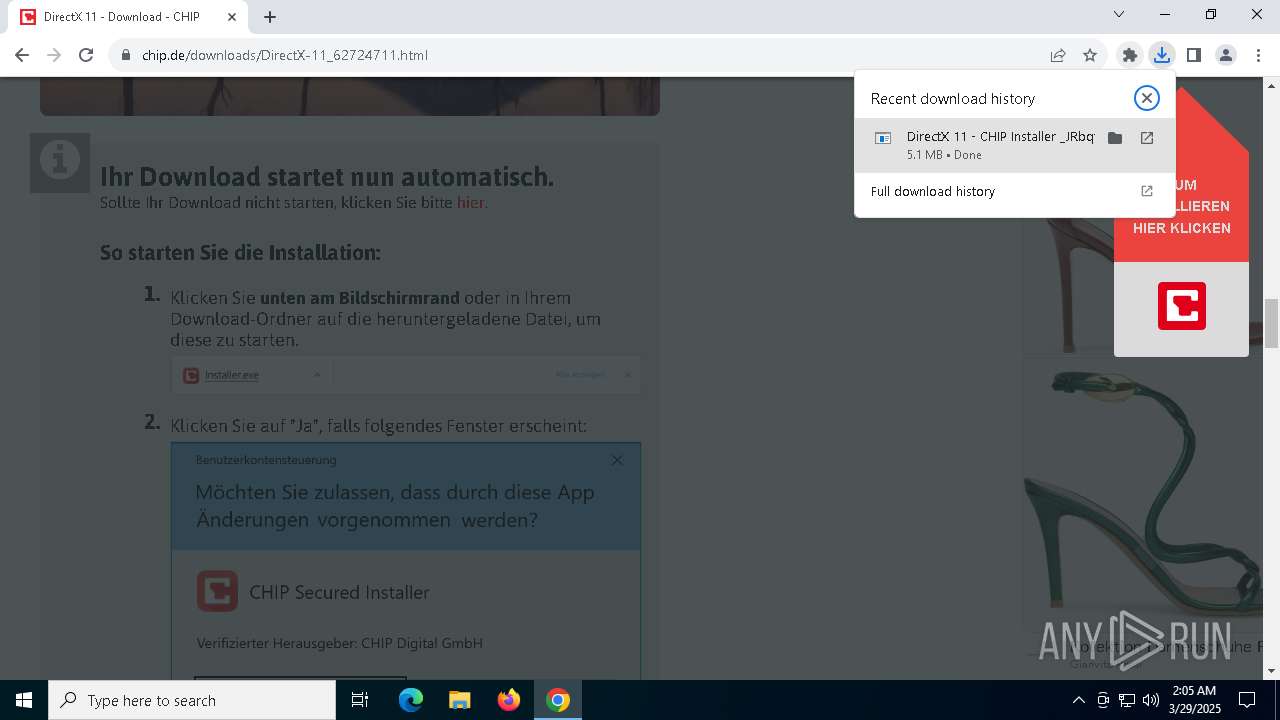Close the DirectX 11 browser tab
Viewport: 1280px width, 720px height.
pos(232,17)
